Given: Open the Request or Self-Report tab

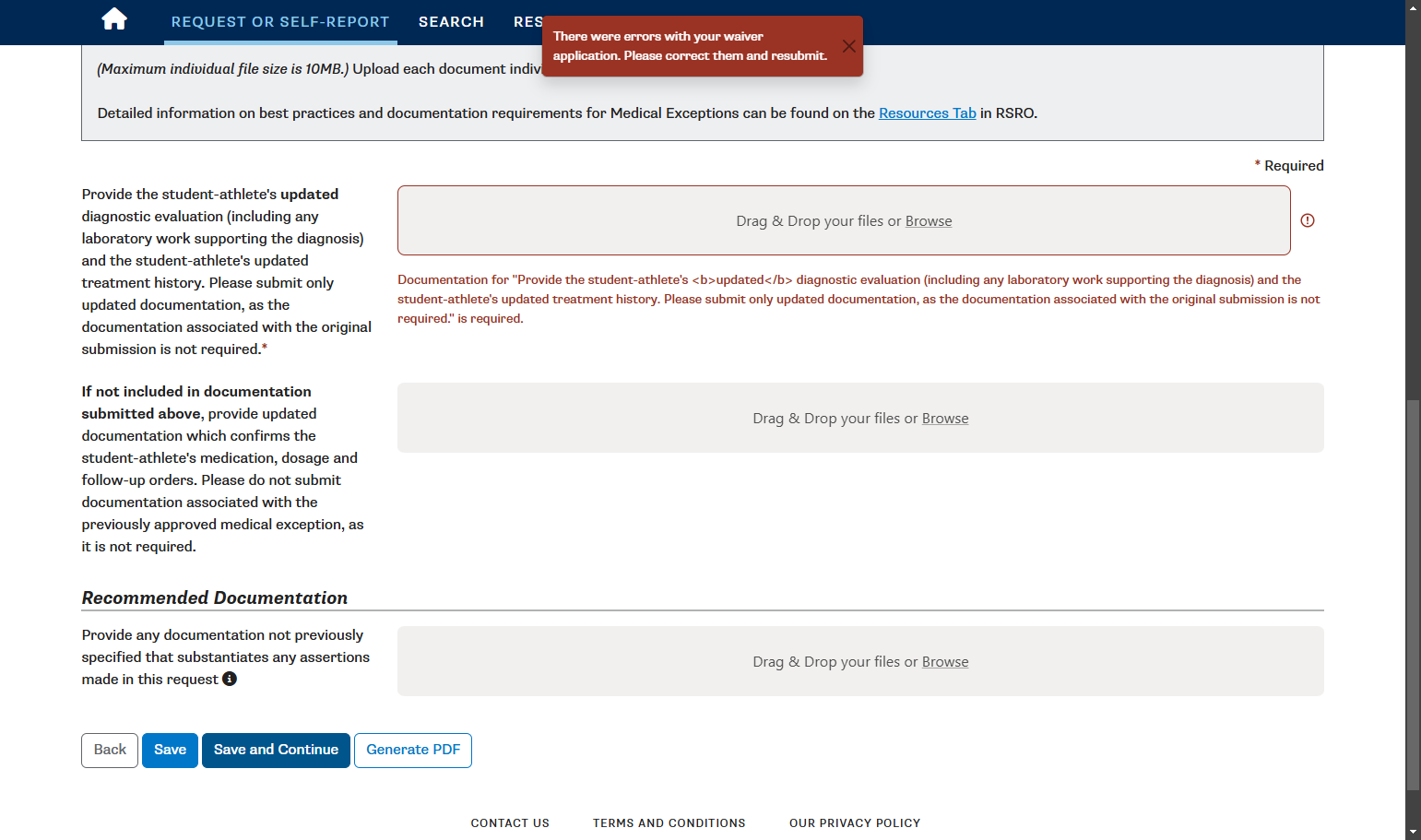Looking at the screenshot, I should coord(280,22).
